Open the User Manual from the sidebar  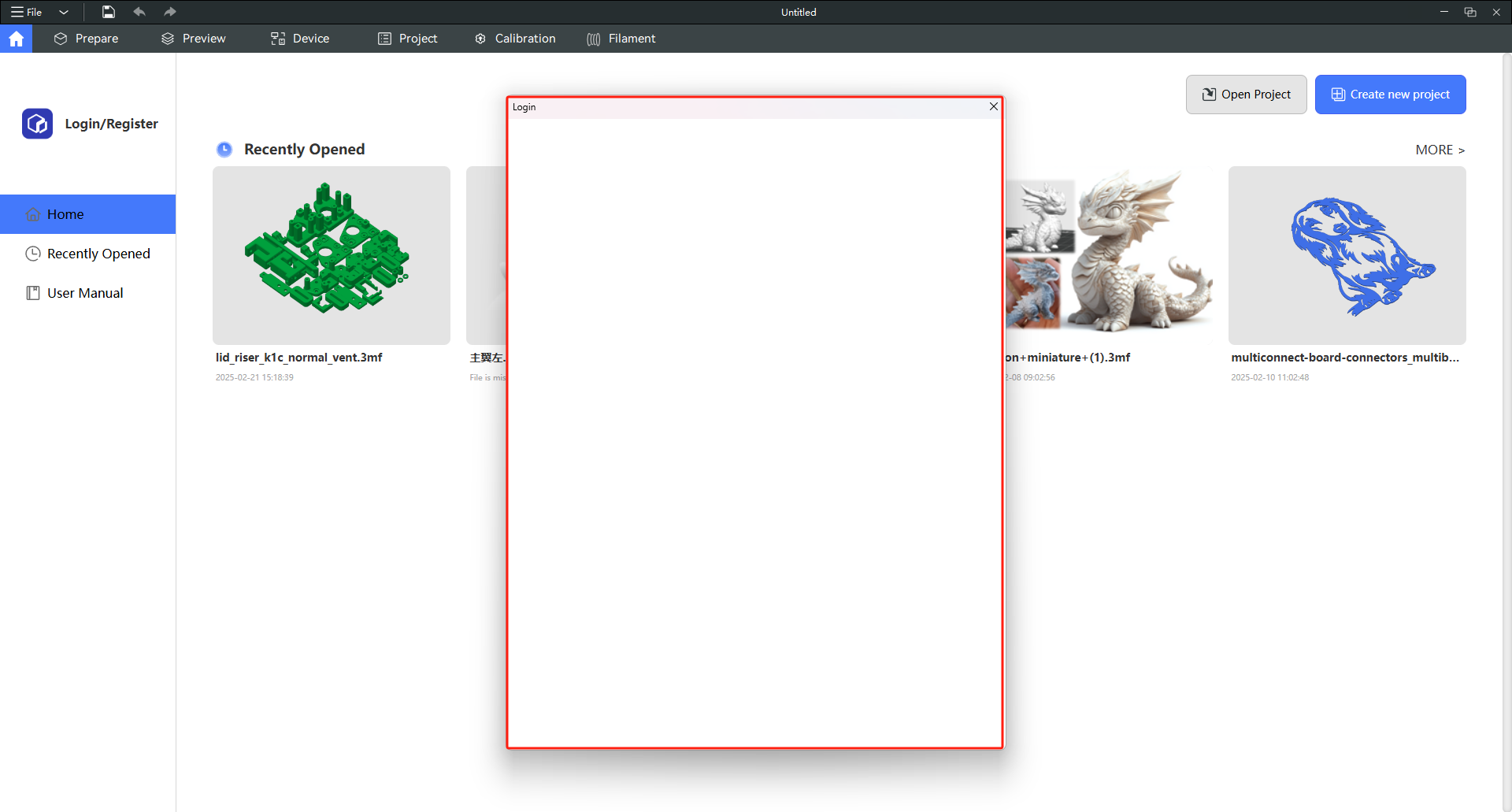74,292
